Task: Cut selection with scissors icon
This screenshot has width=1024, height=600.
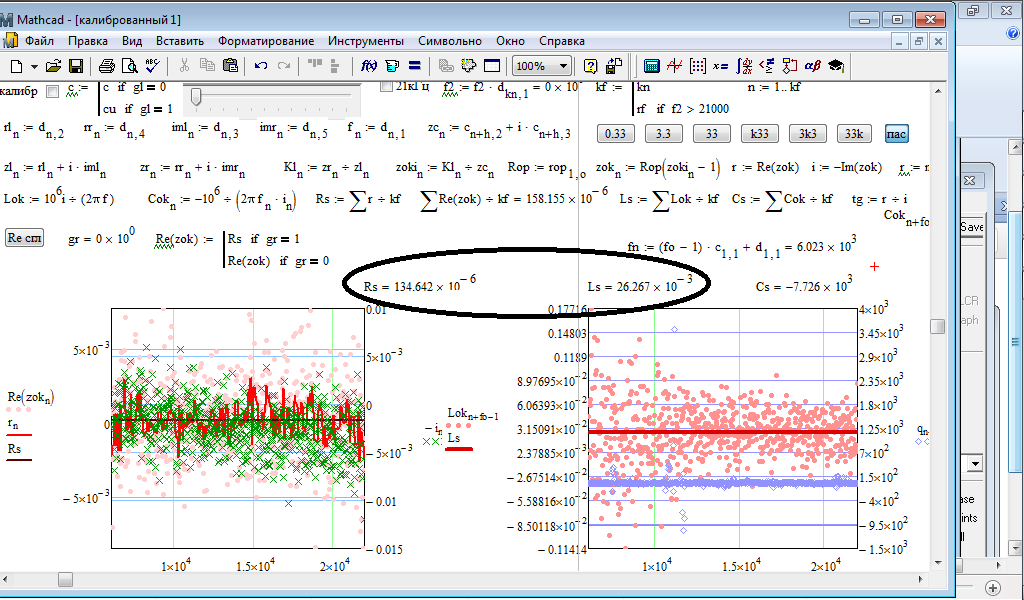Action: (184, 66)
